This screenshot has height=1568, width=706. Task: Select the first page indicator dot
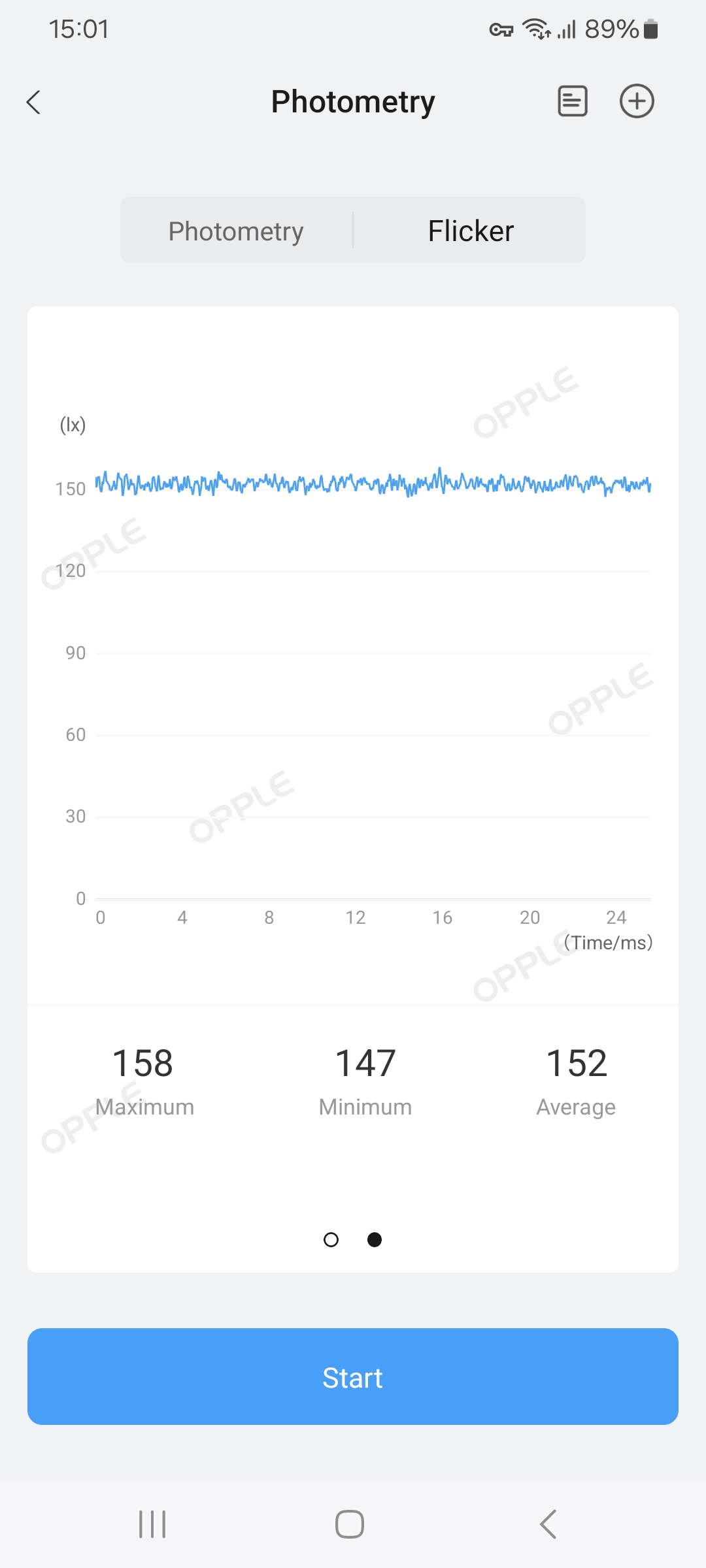point(331,1239)
